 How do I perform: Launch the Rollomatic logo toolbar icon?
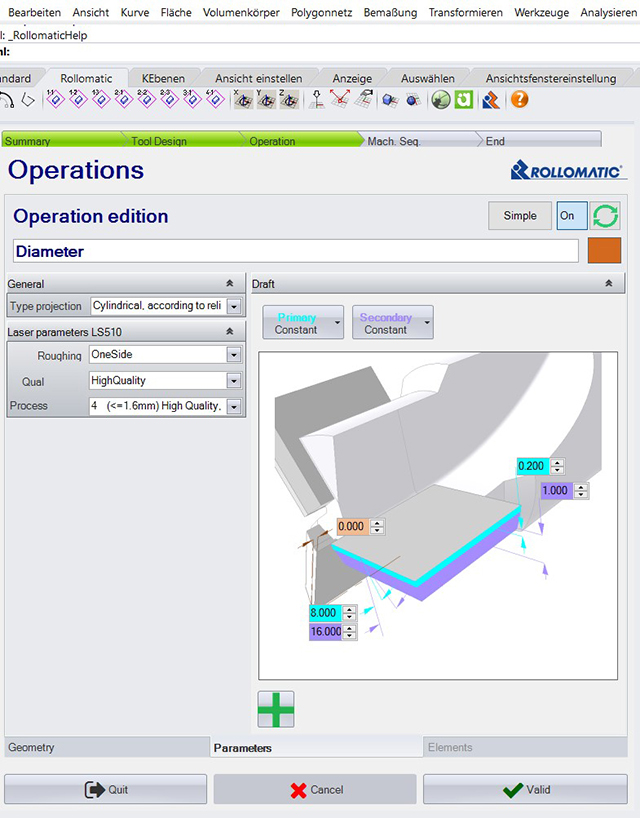491,100
